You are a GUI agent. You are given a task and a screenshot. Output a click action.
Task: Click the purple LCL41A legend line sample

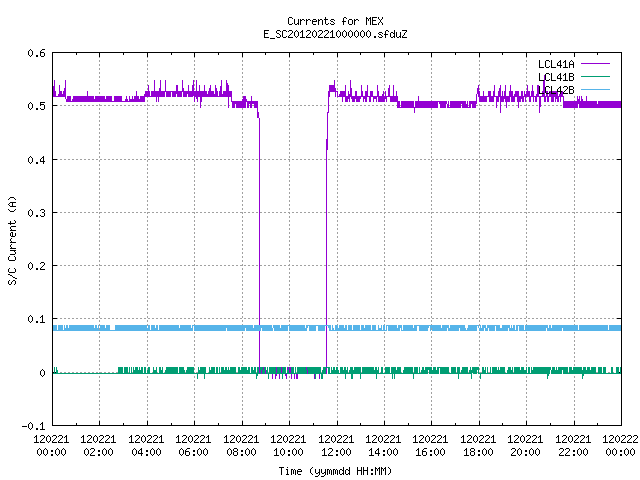595,64
